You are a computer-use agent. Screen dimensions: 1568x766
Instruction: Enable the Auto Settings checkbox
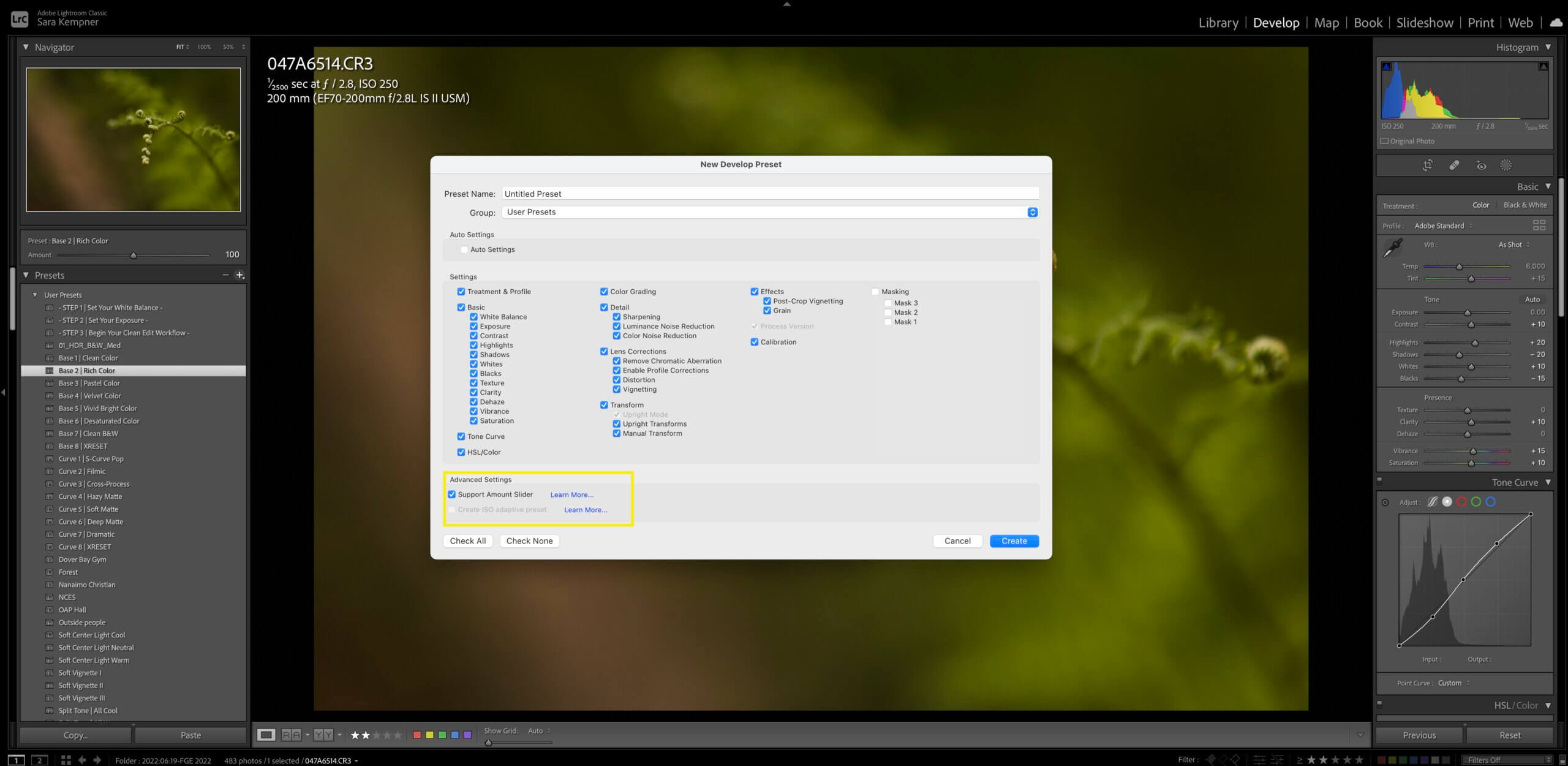[x=464, y=249]
